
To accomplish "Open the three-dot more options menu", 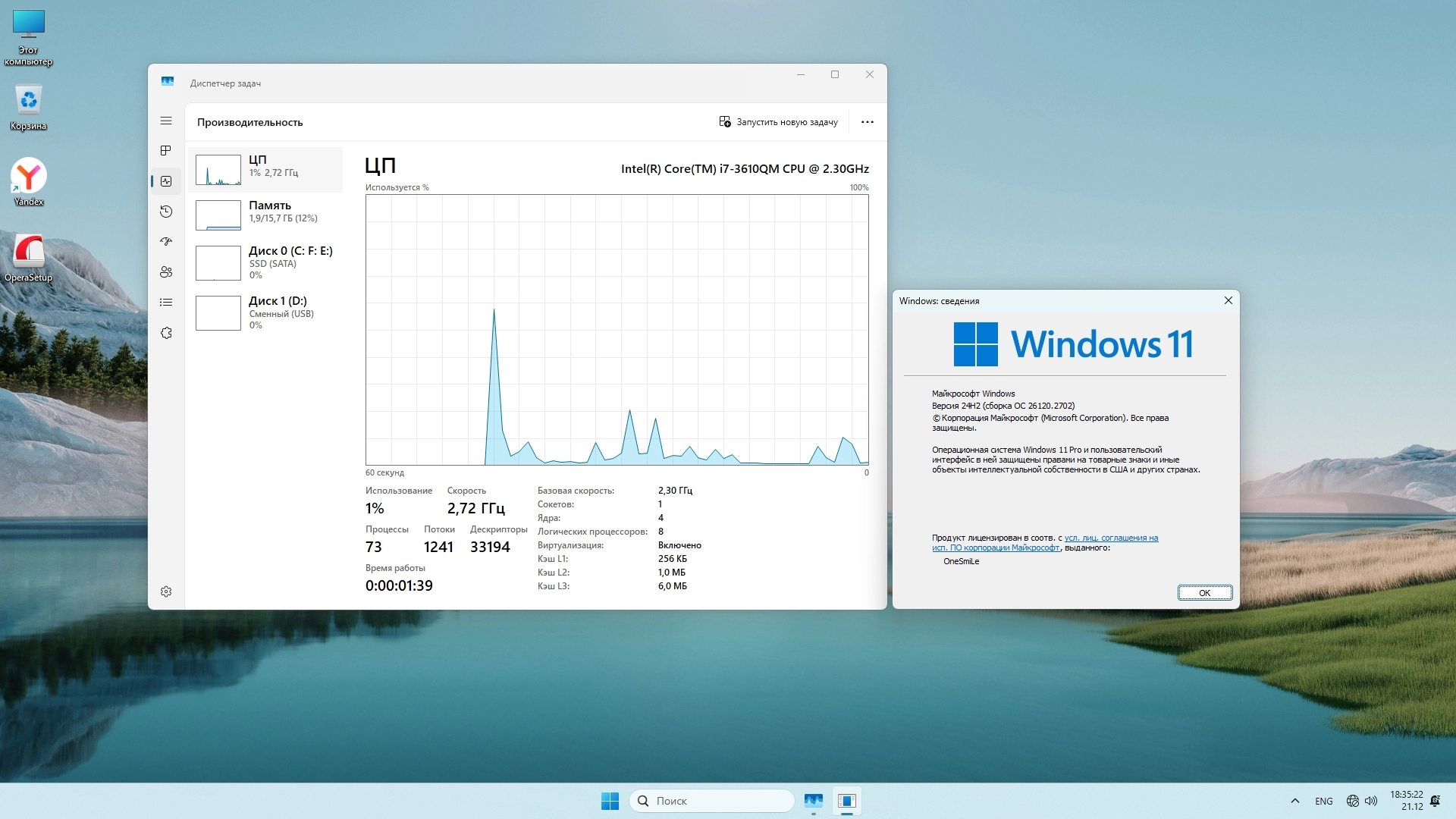I will 868,122.
